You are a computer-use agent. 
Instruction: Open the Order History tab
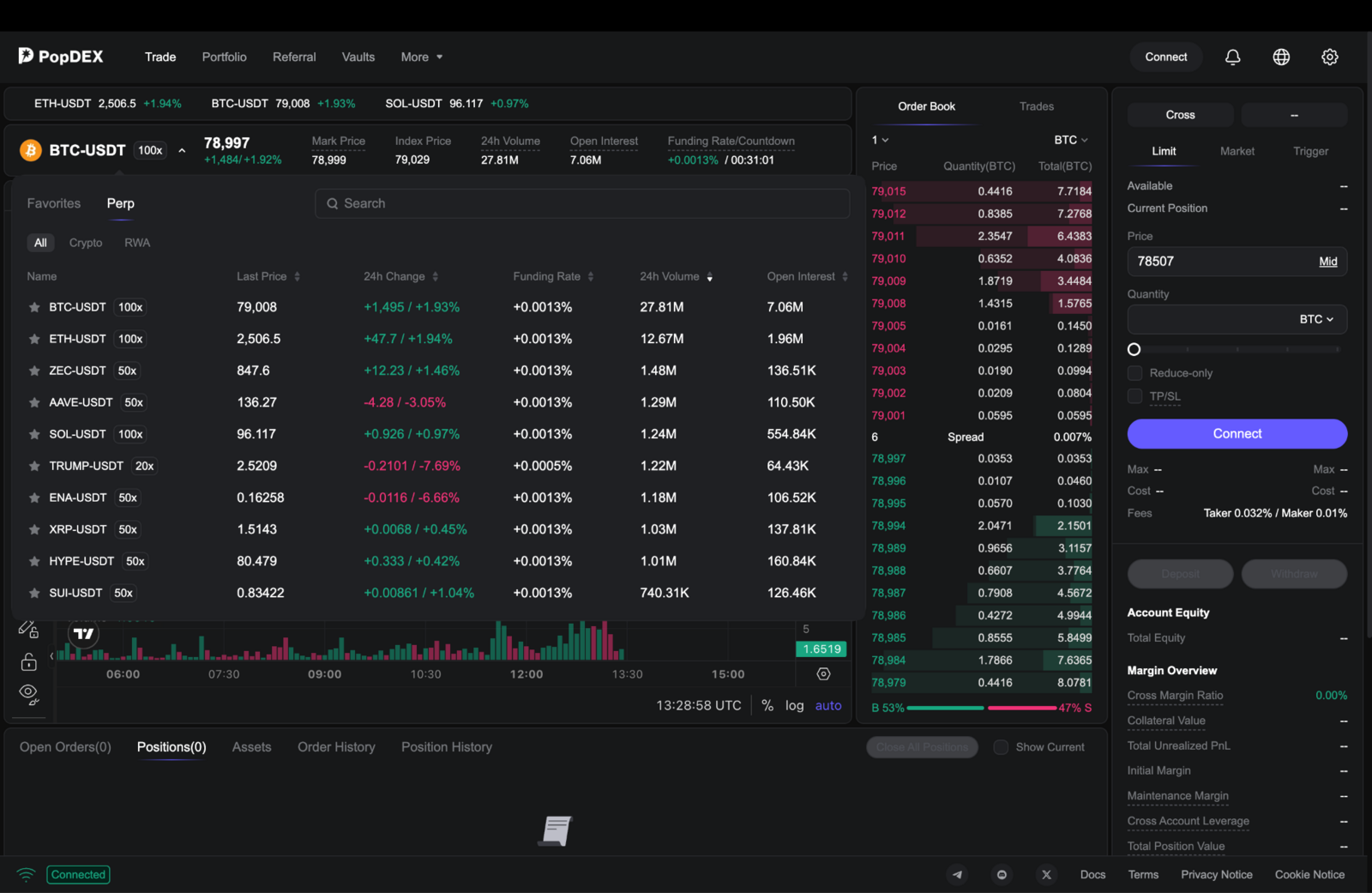click(x=336, y=747)
